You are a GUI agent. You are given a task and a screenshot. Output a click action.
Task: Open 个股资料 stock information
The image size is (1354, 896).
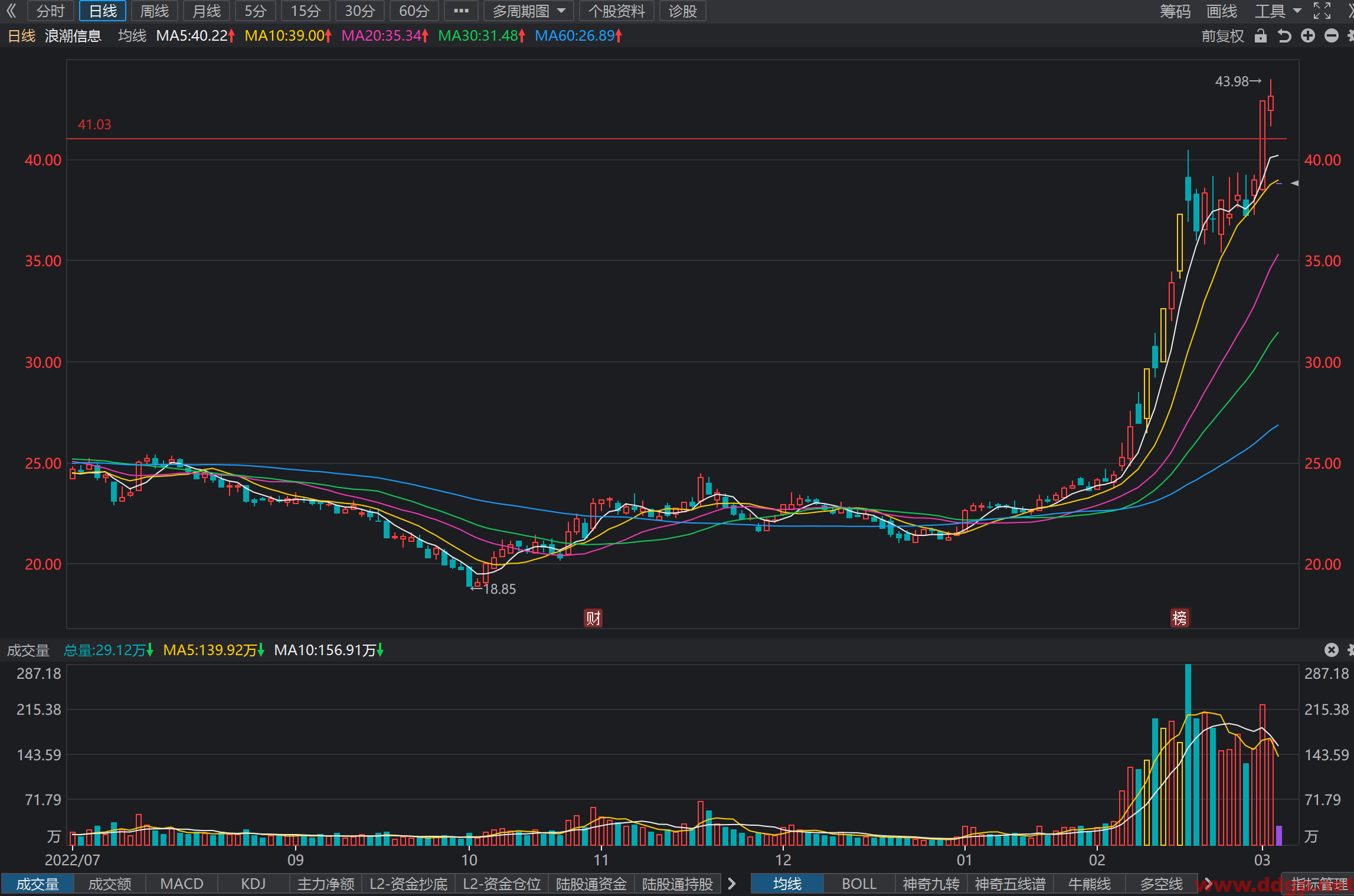point(617,11)
